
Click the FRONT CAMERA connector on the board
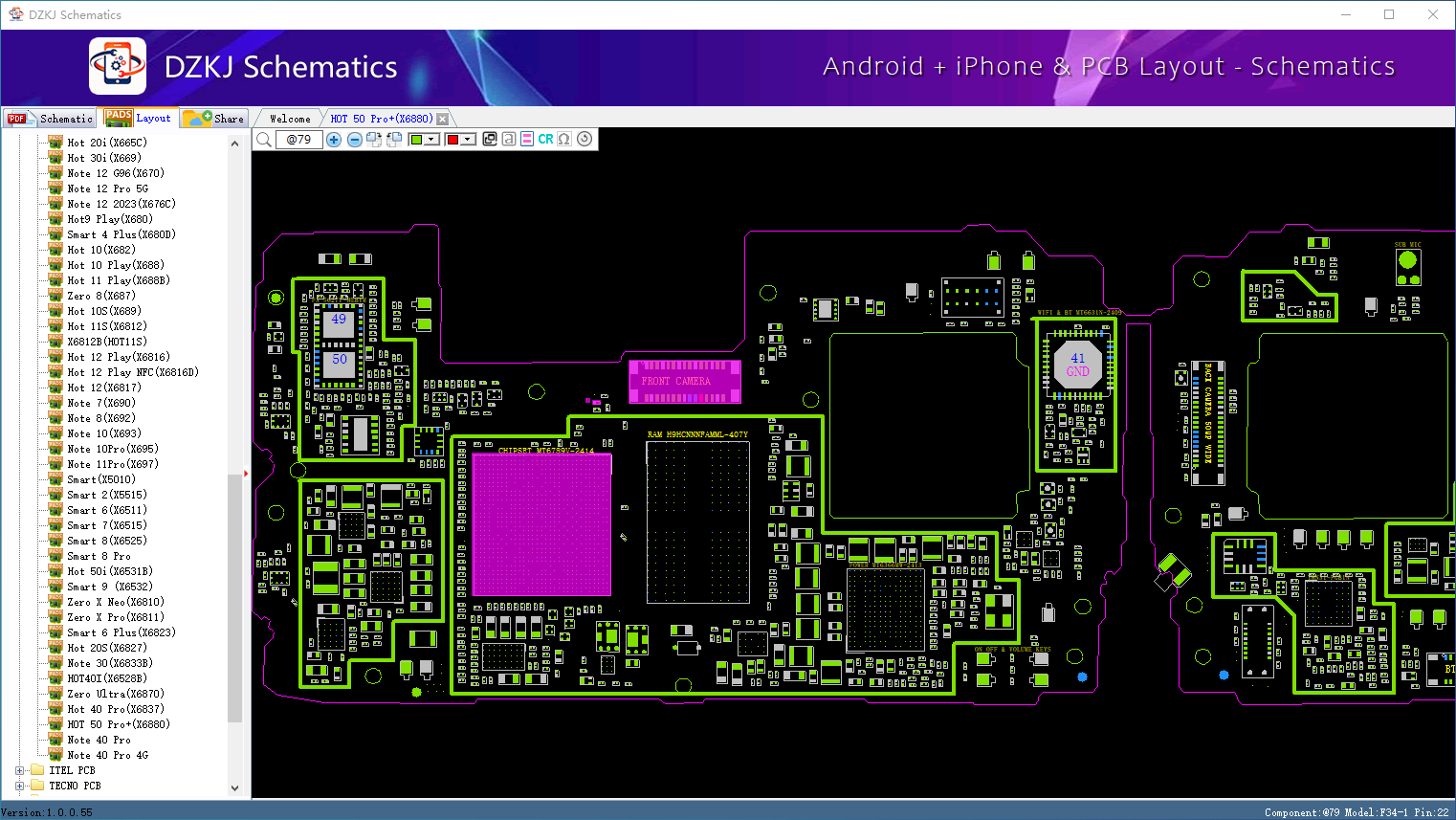click(x=684, y=381)
